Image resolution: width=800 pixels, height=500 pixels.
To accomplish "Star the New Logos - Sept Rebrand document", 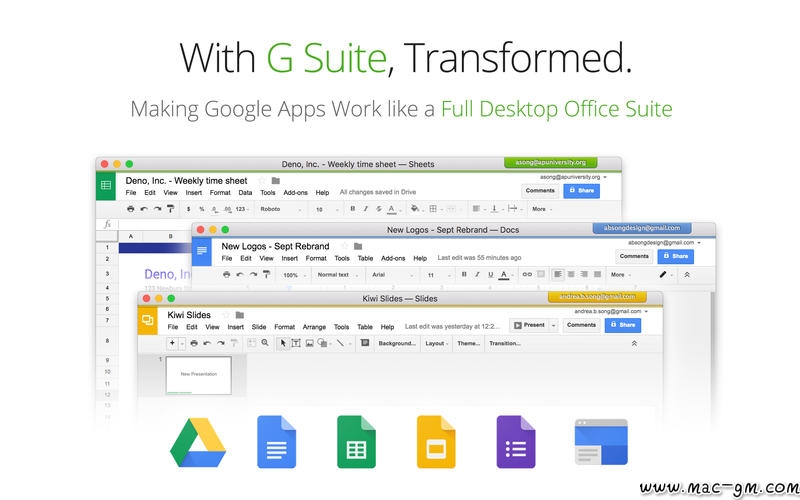I will pos(345,246).
